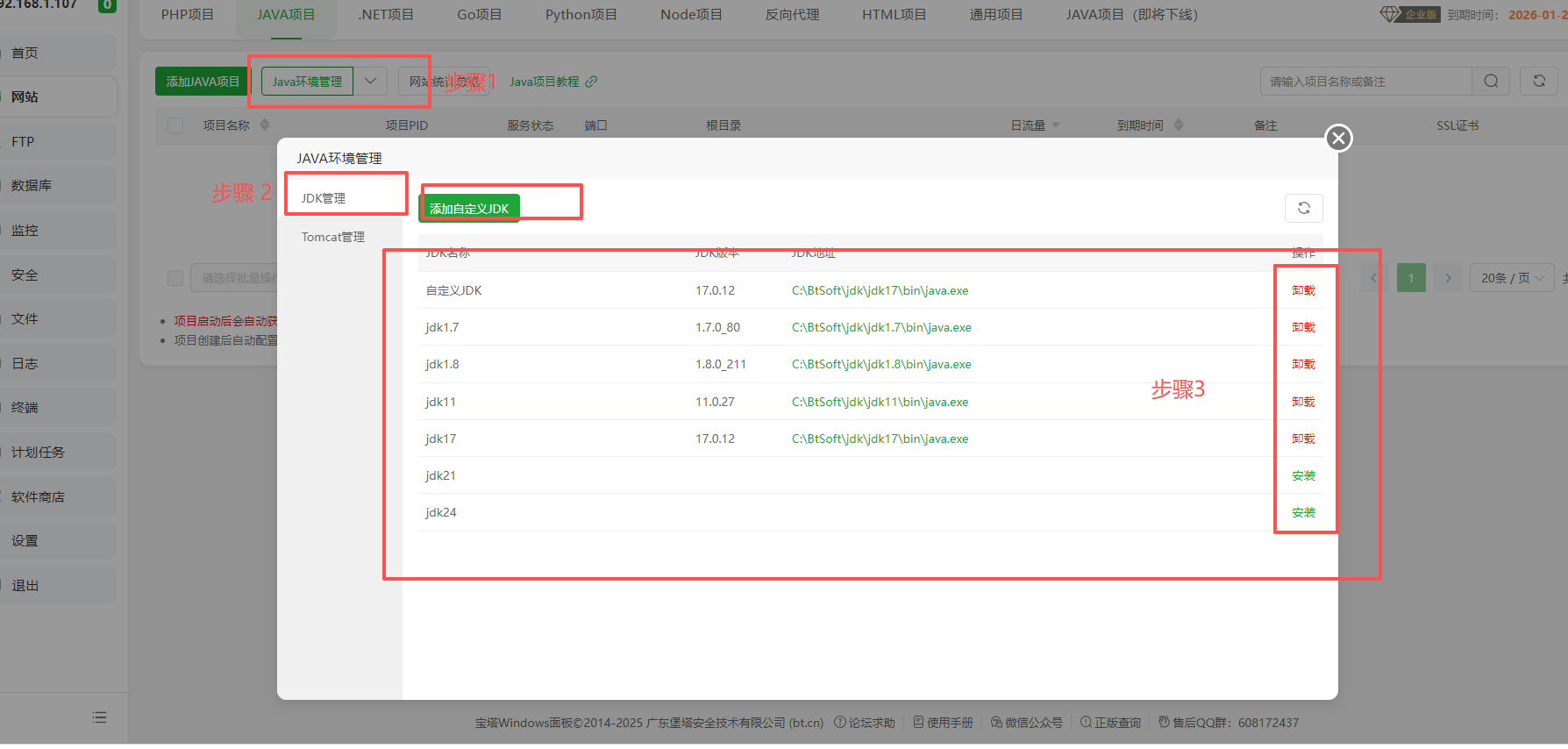Click the 企业版 diamond badge icon
1568x749 pixels.
(x=1390, y=14)
